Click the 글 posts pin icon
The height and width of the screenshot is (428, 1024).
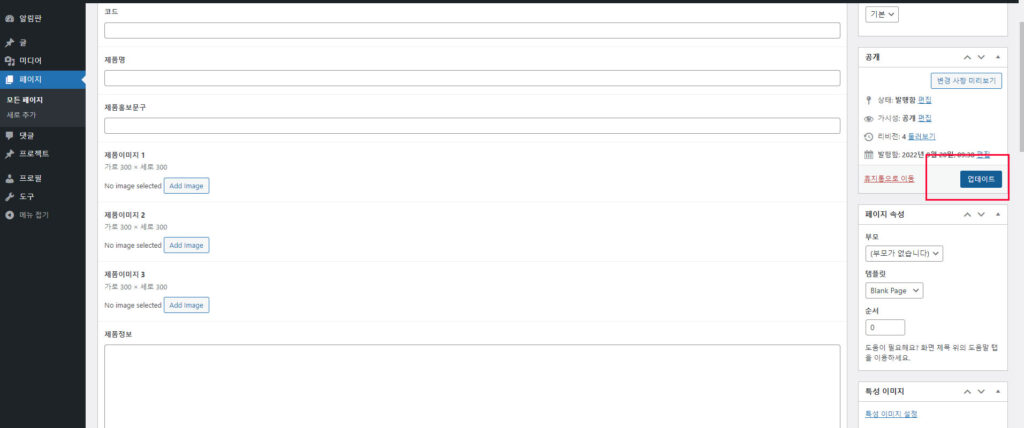click(9, 42)
